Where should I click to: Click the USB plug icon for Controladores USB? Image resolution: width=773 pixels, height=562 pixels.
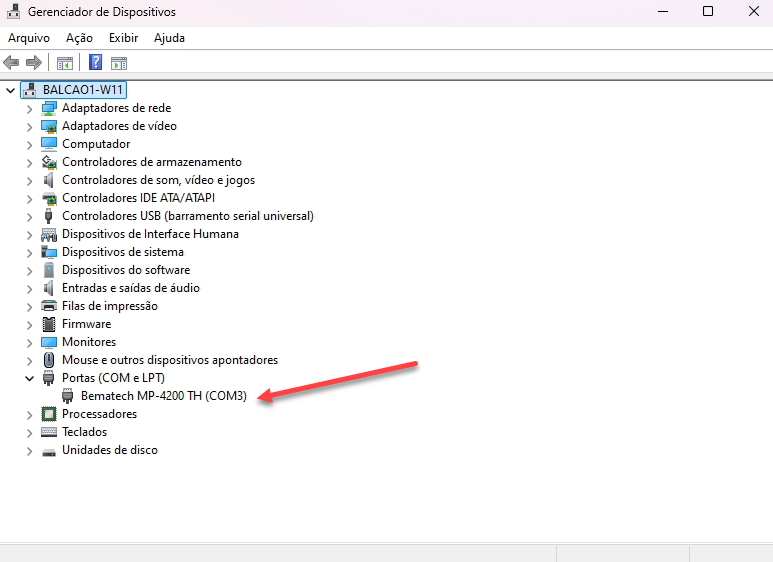click(x=48, y=216)
